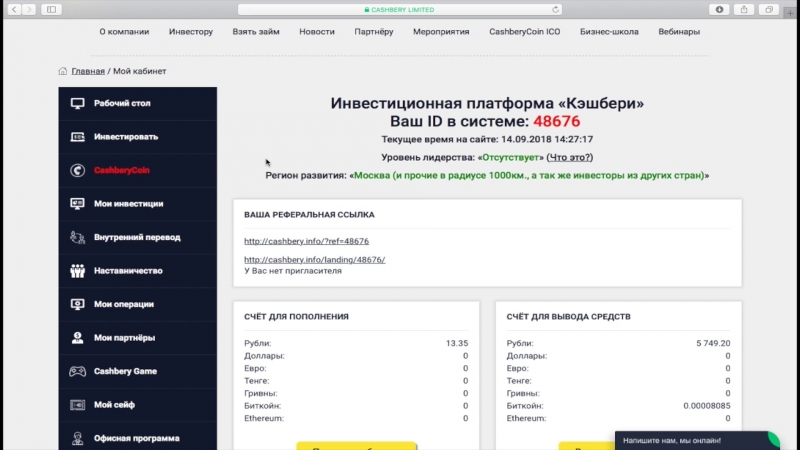Open the Взять займ menu item
The image size is (800, 450).
256,32
